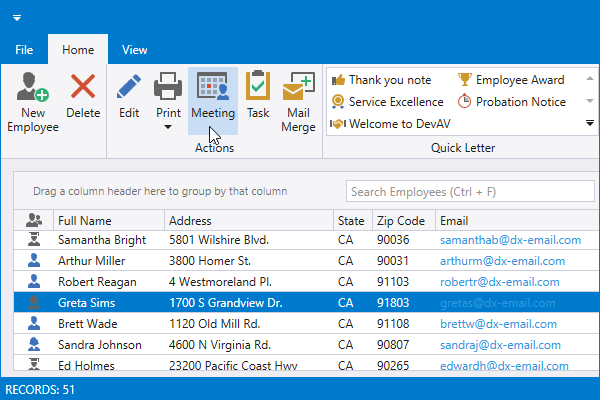Image resolution: width=600 pixels, height=400 pixels.
Task: Click the Edit pencil icon
Action: point(129,87)
